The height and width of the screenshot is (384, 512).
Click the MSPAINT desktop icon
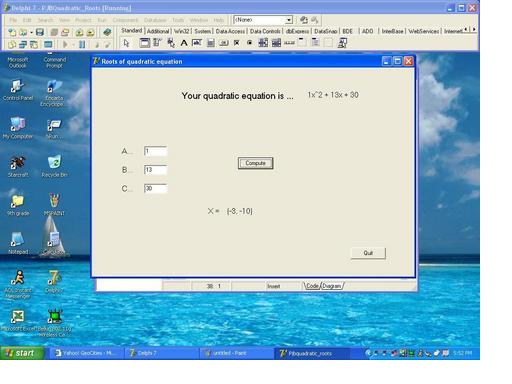pos(54,204)
